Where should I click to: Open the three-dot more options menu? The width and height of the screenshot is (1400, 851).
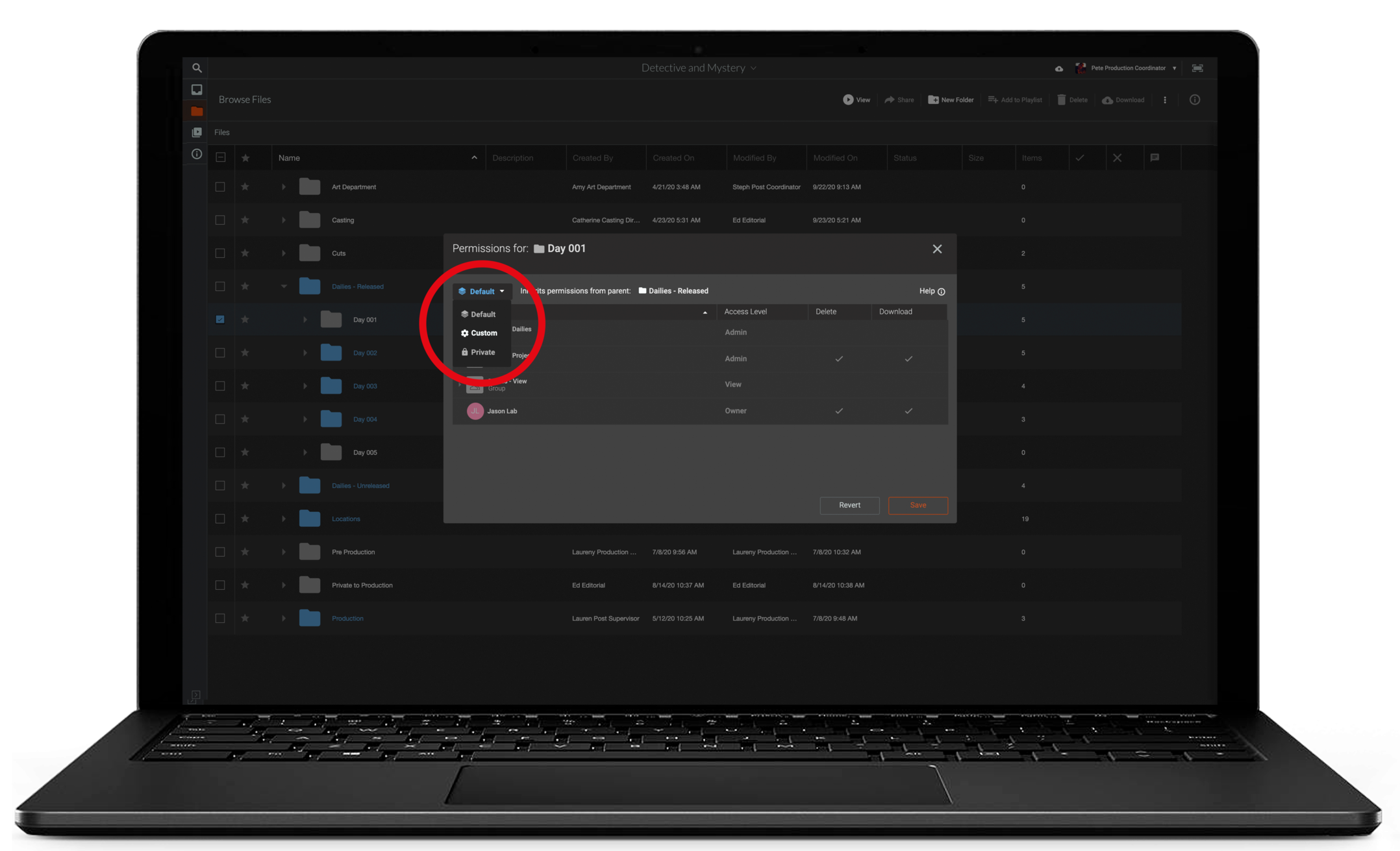[x=1165, y=100]
